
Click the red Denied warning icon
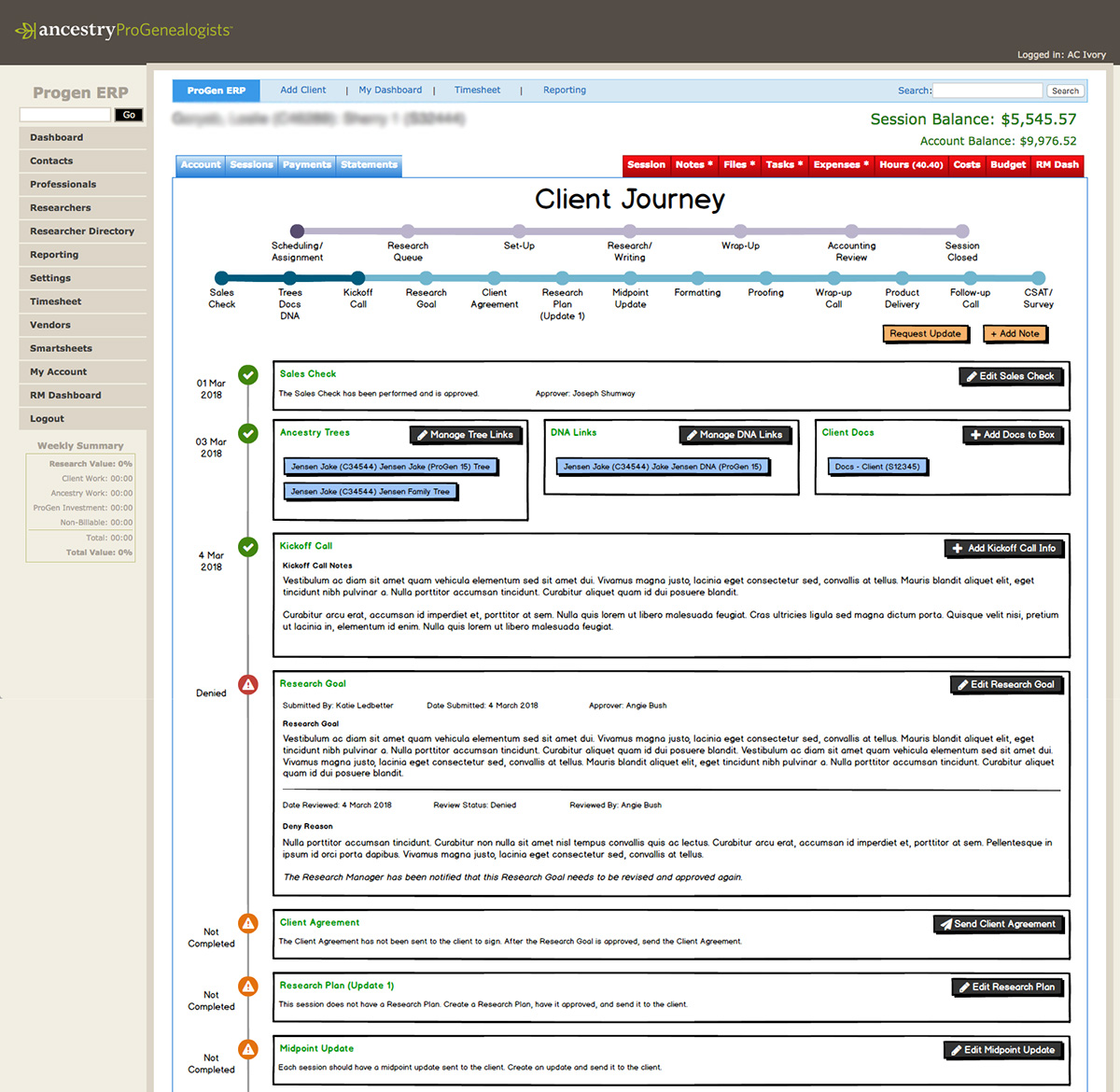coord(248,685)
